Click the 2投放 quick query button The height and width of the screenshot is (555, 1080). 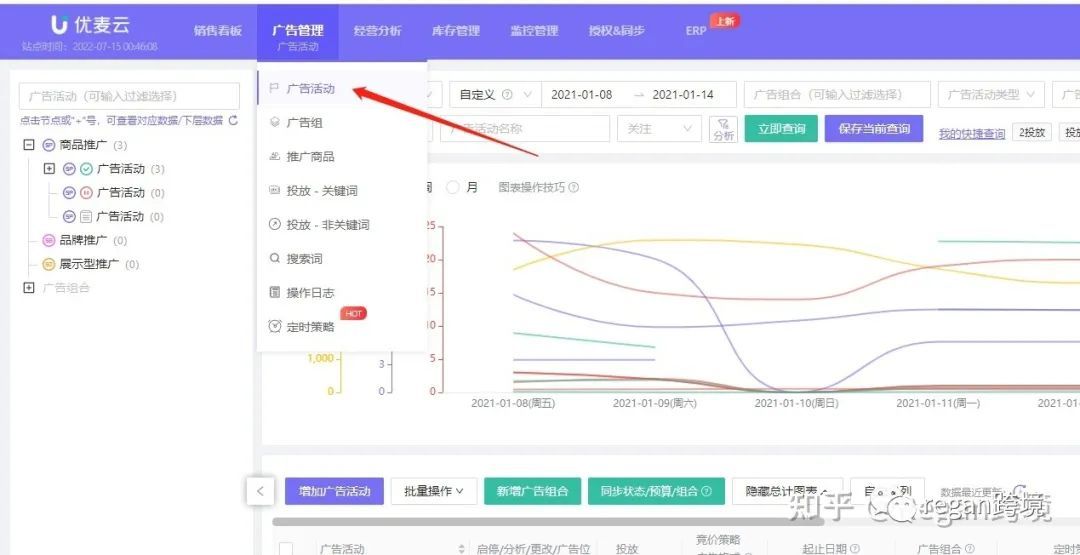[x=1032, y=133]
